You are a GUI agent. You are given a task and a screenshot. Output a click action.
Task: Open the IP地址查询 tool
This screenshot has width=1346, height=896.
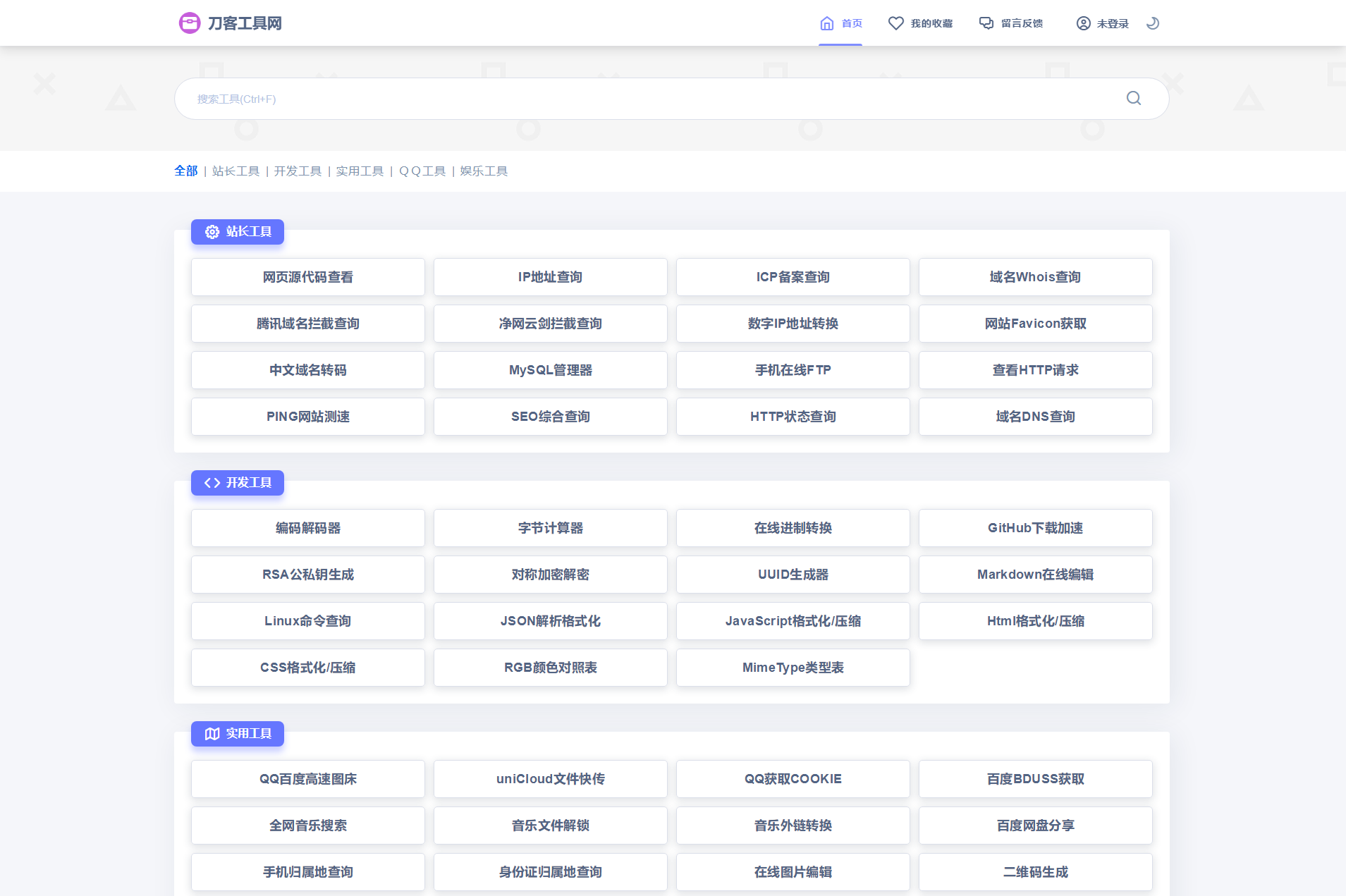click(551, 277)
